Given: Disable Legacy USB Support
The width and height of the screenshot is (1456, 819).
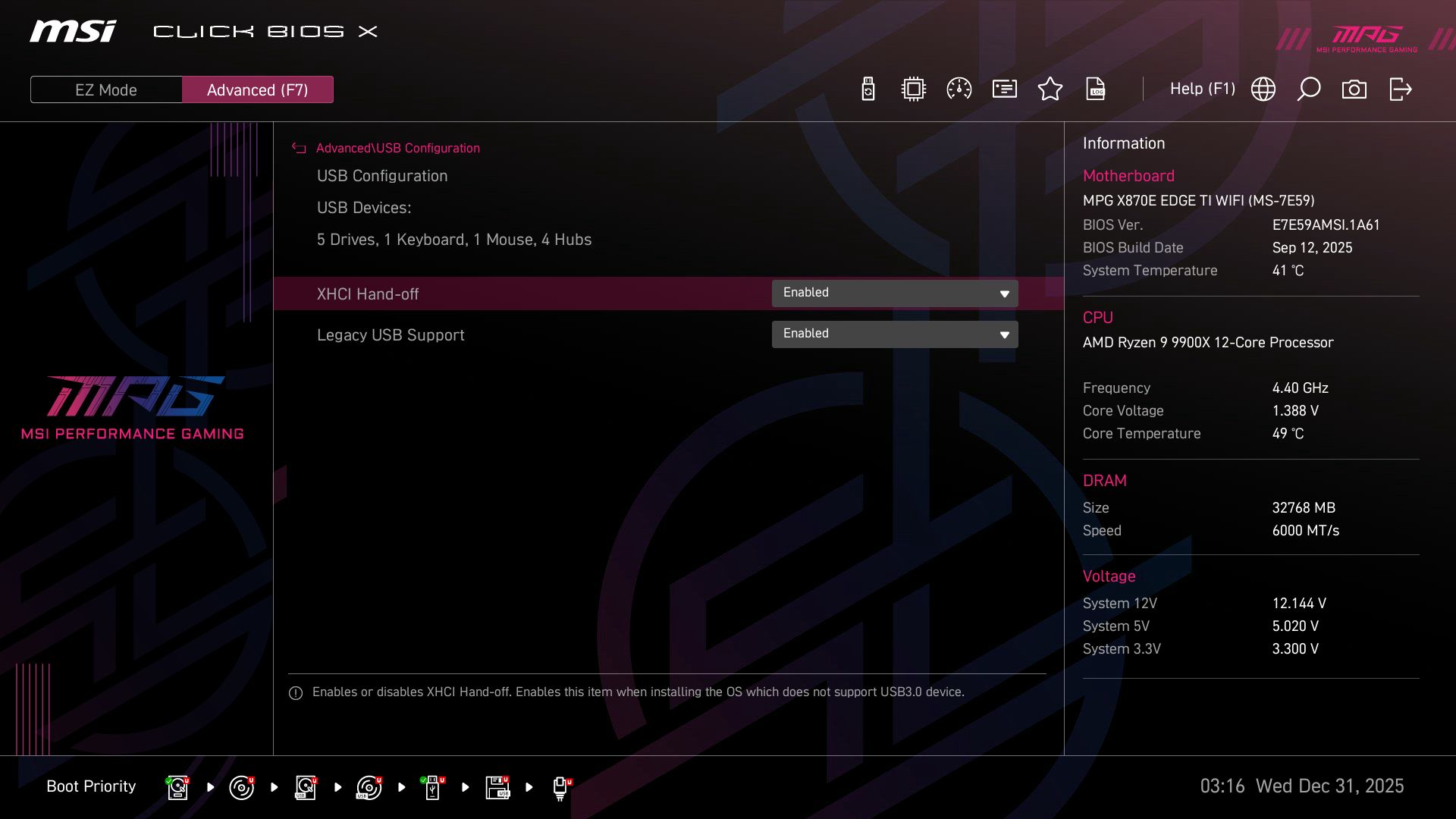Looking at the screenshot, I should tap(894, 334).
